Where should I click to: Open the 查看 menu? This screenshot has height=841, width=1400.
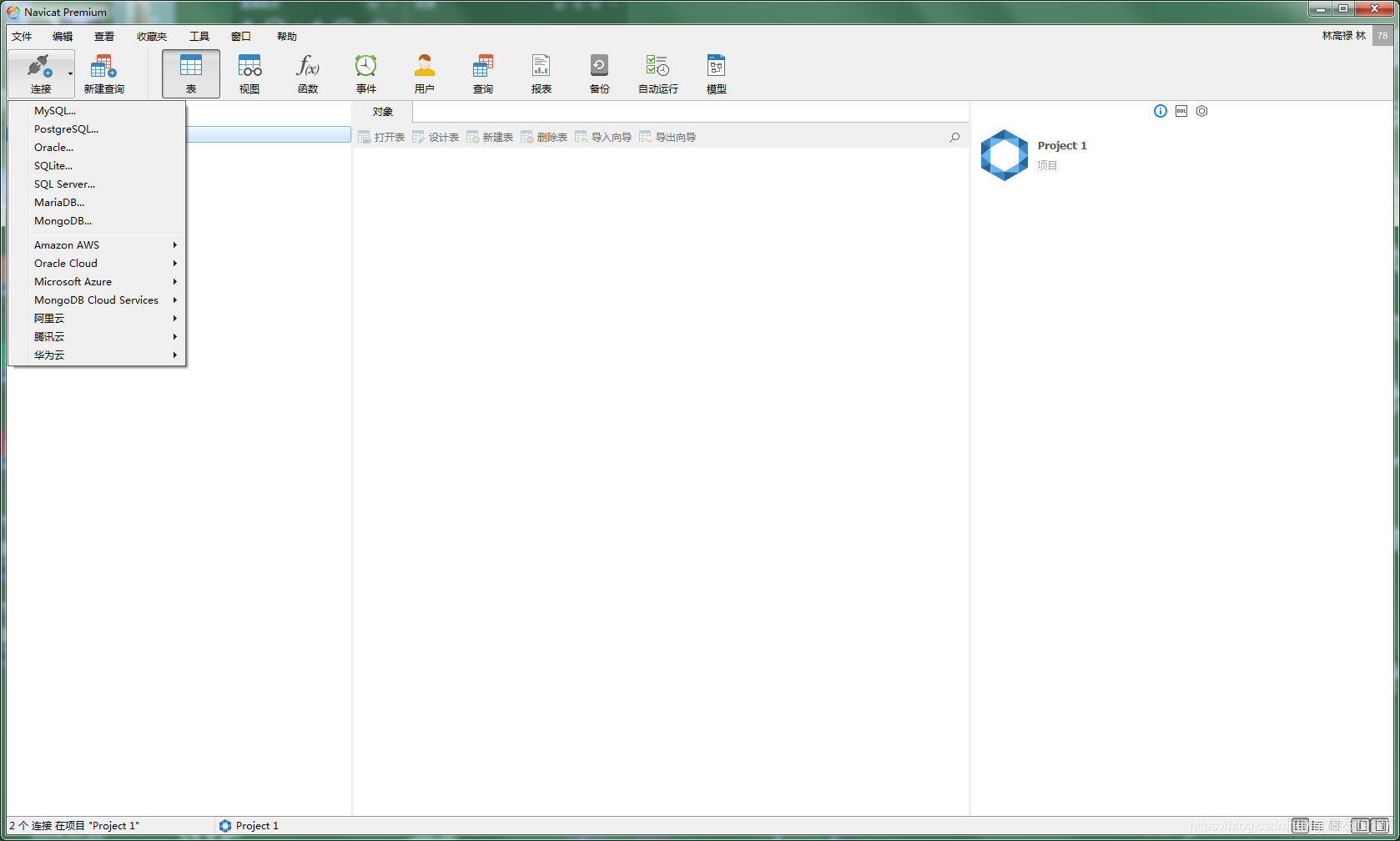tap(104, 36)
